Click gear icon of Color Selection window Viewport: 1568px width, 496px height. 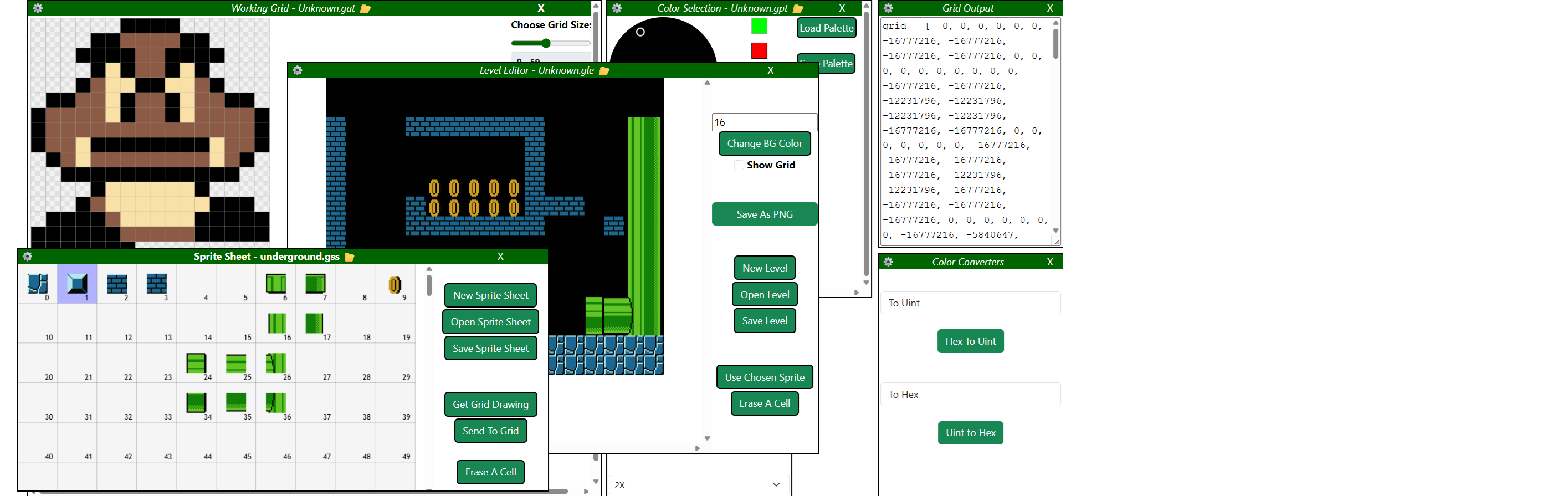coord(617,8)
